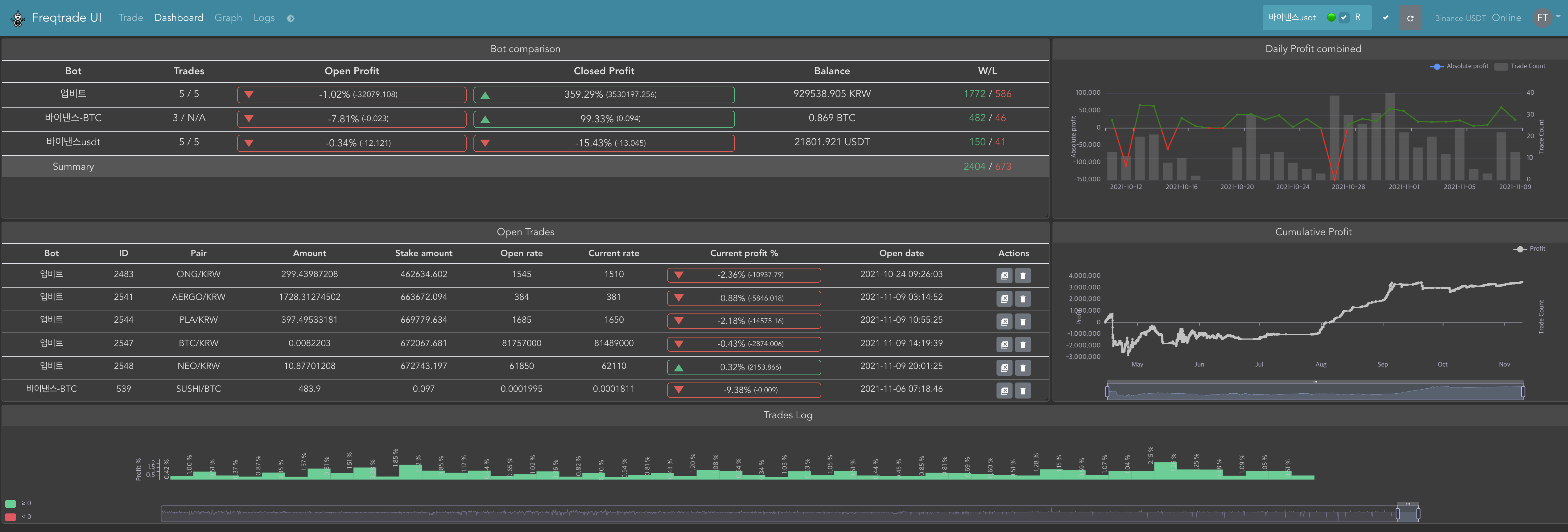The height and width of the screenshot is (532, 1568).
Task: Toggle the 바이낸스usdt bot auto-refresh checkbox
Action: (x=1343, y=18)
